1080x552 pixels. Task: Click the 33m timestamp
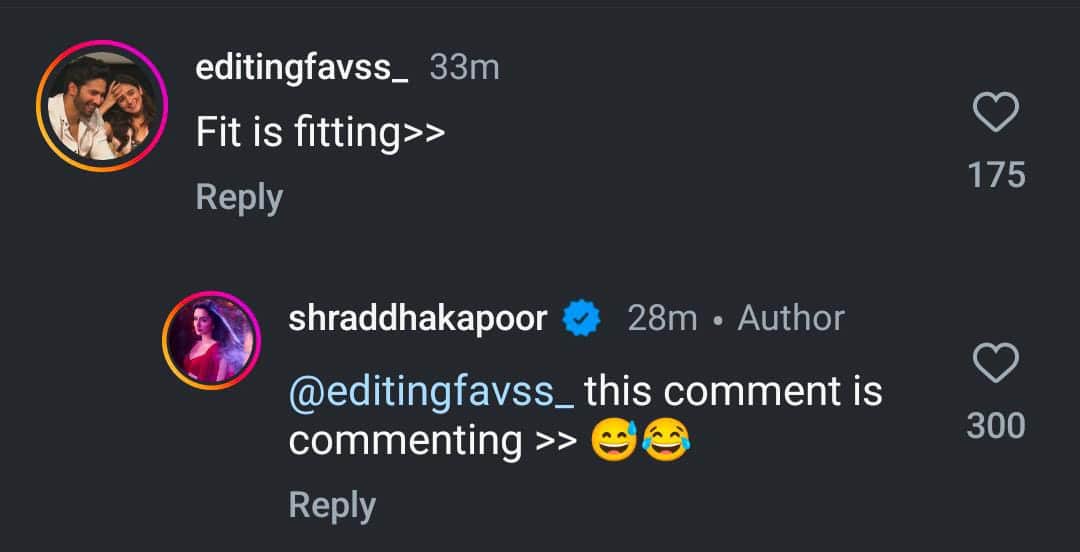pos(464,68)
